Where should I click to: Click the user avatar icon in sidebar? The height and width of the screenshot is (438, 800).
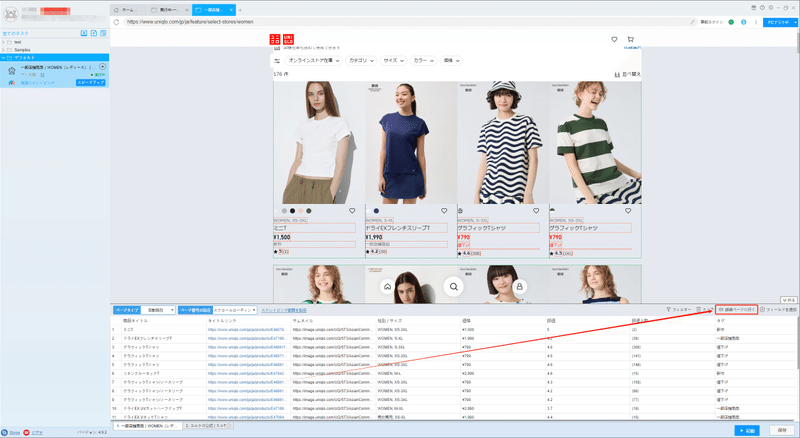coord(11,14)
